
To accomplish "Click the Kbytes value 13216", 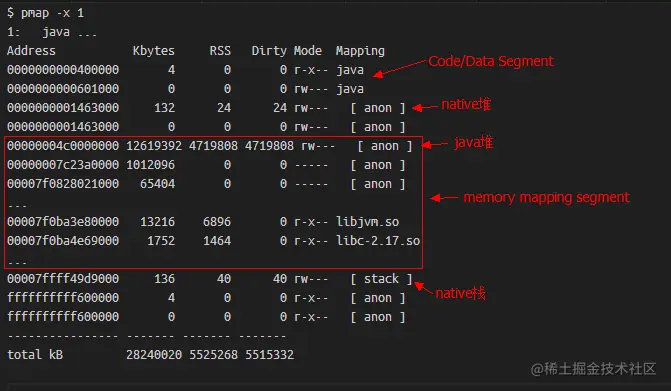I will (157, 222).
